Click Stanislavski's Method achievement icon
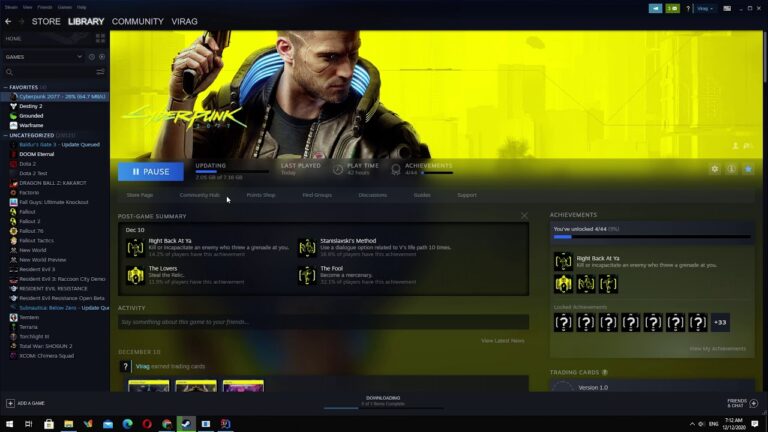 pyautogui.click(x=307, y=247)
